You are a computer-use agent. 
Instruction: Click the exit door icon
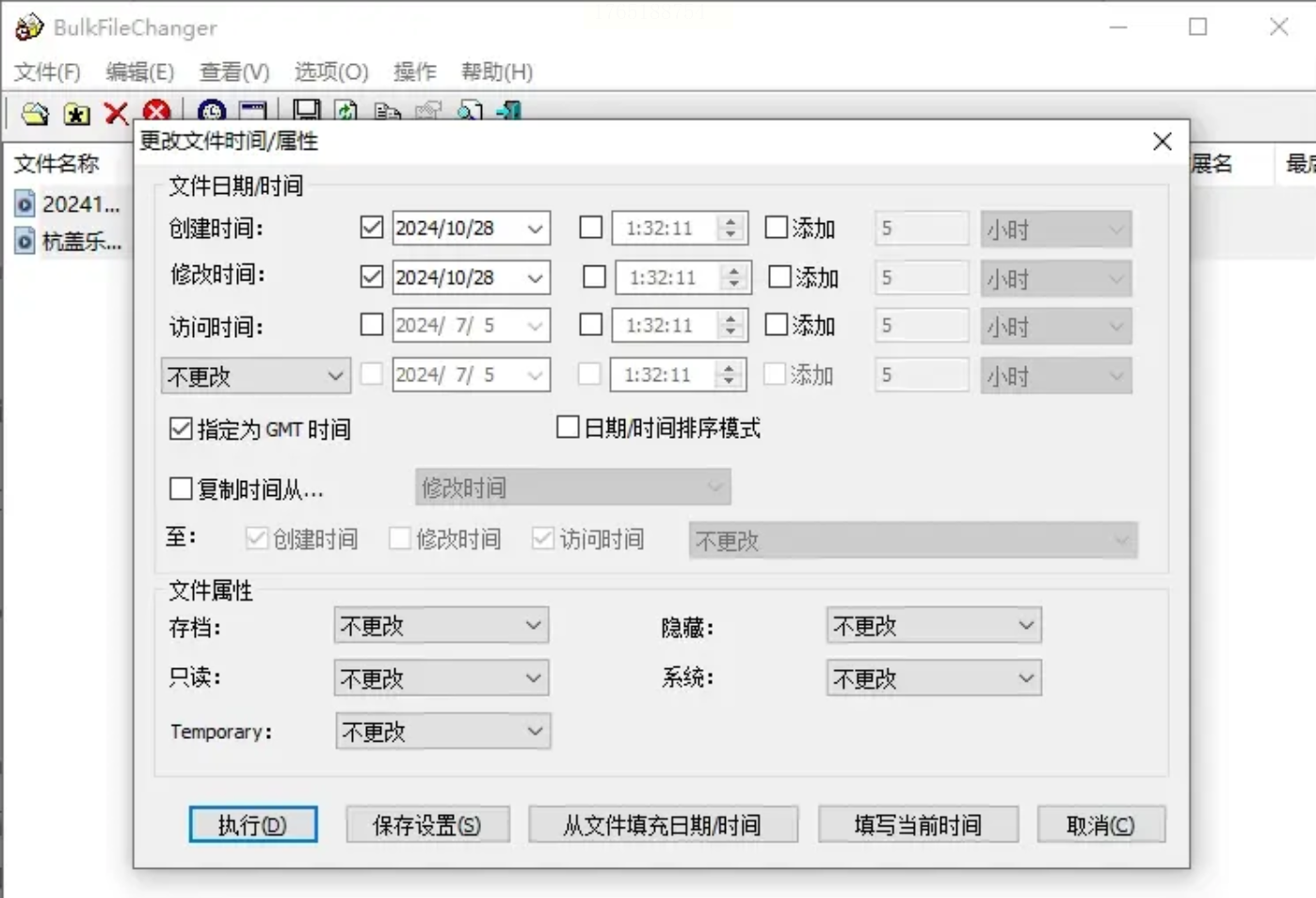coord(509,111)
